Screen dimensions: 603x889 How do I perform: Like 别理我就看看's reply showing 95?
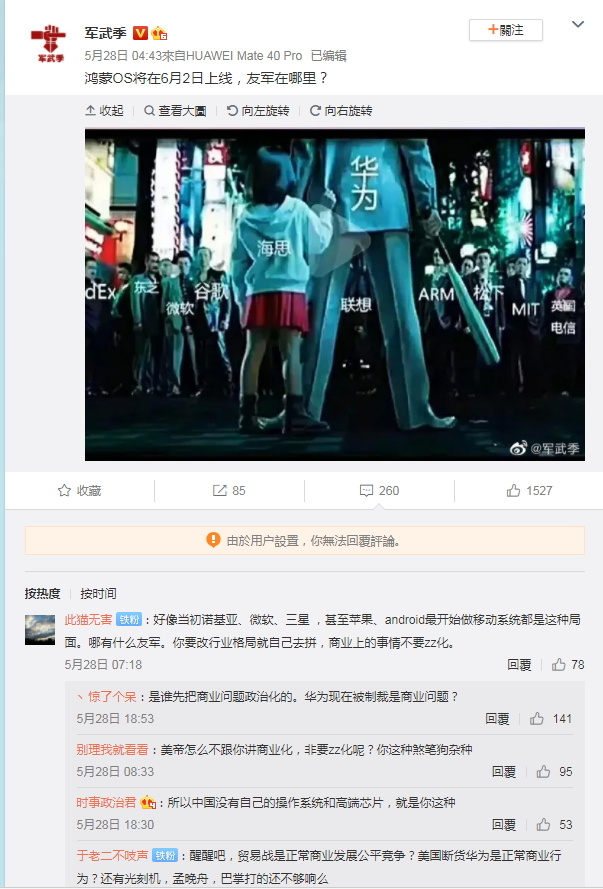[554, 772]
